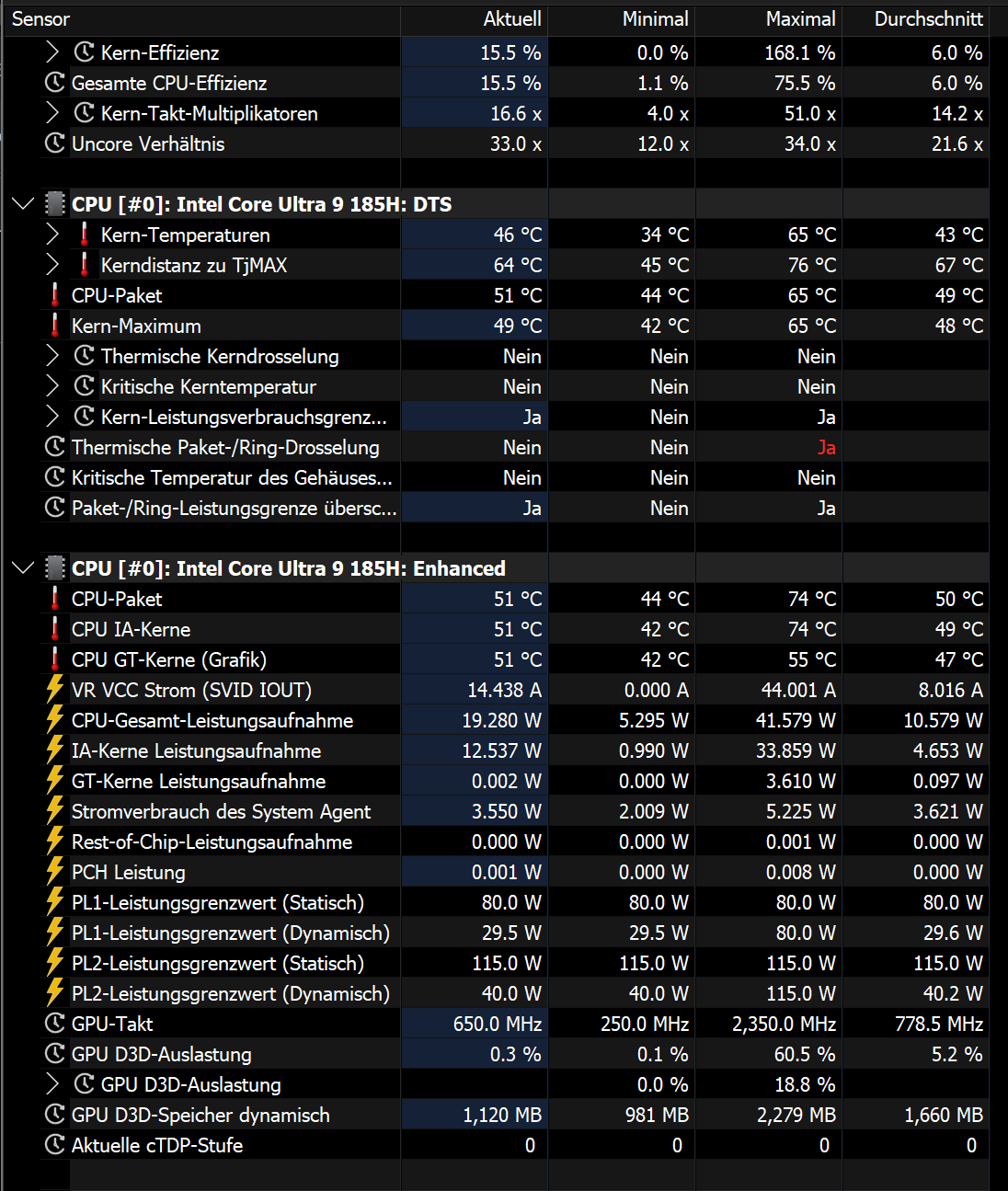1008x1191 pixels.
Task: Expand the Kern-Effizienz row
Action: 52,52
